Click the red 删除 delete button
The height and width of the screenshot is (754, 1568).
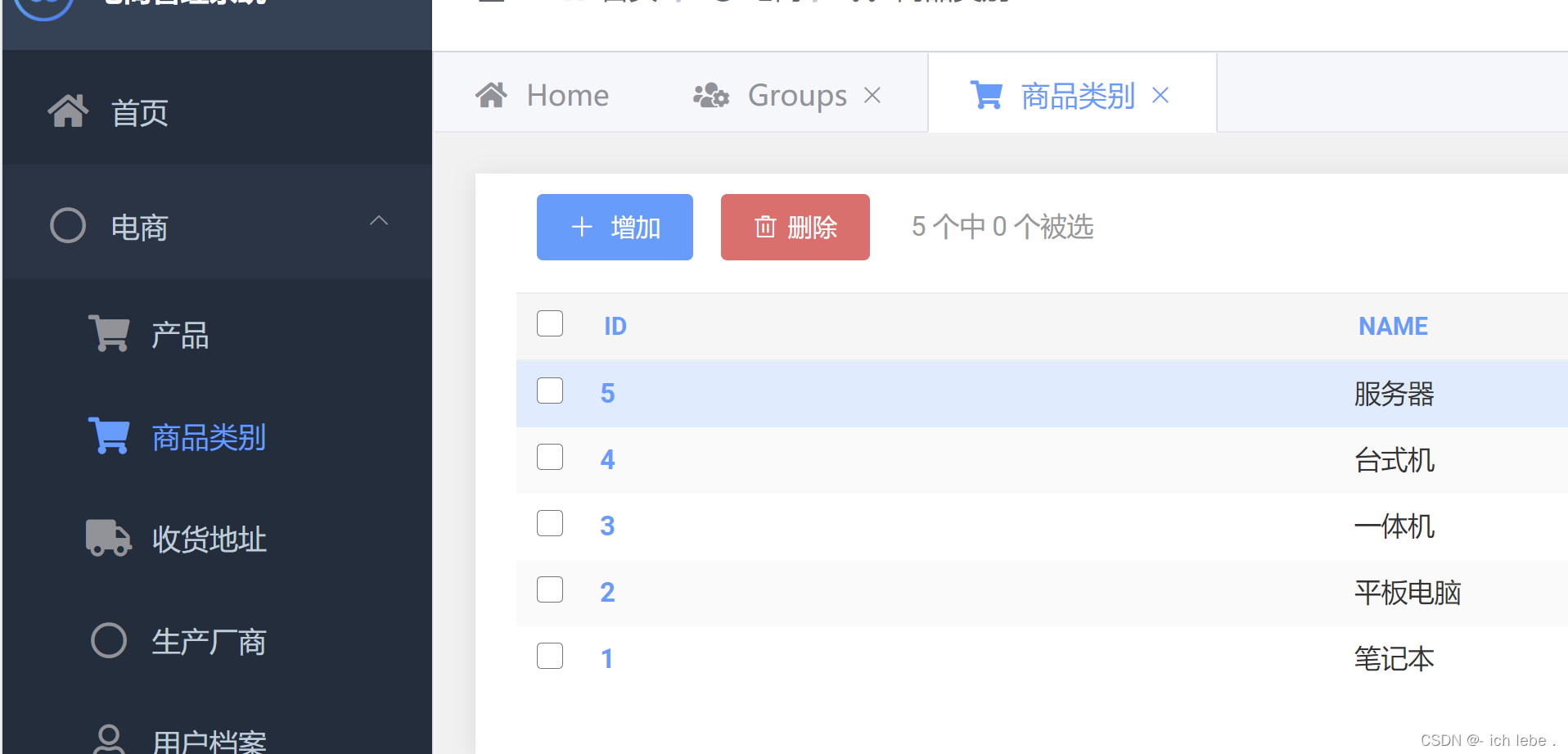tap(794, 227)
